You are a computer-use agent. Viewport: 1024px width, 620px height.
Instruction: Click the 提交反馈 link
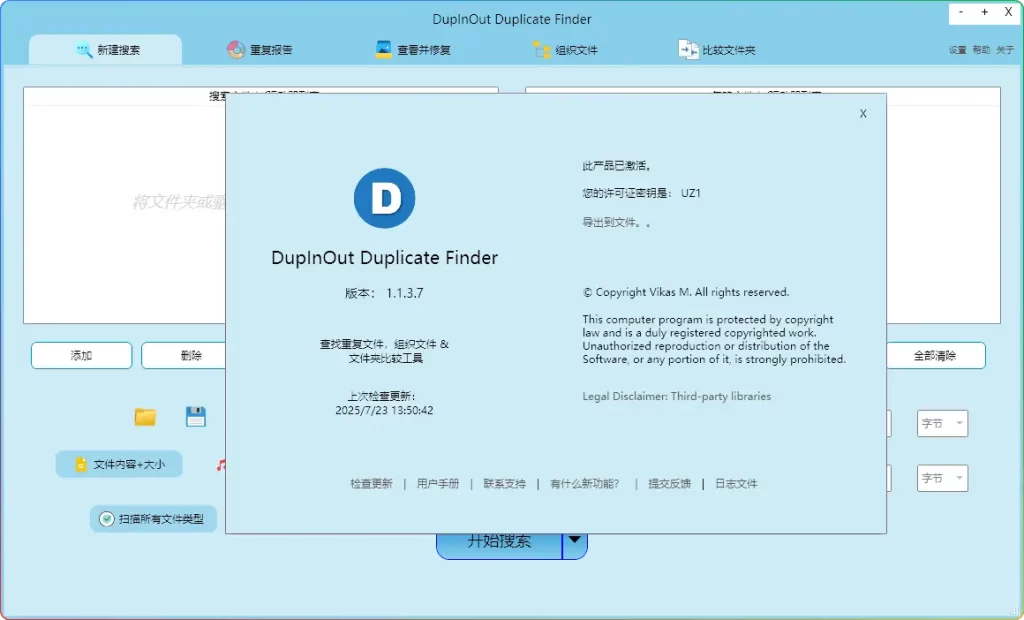(669, 483)
